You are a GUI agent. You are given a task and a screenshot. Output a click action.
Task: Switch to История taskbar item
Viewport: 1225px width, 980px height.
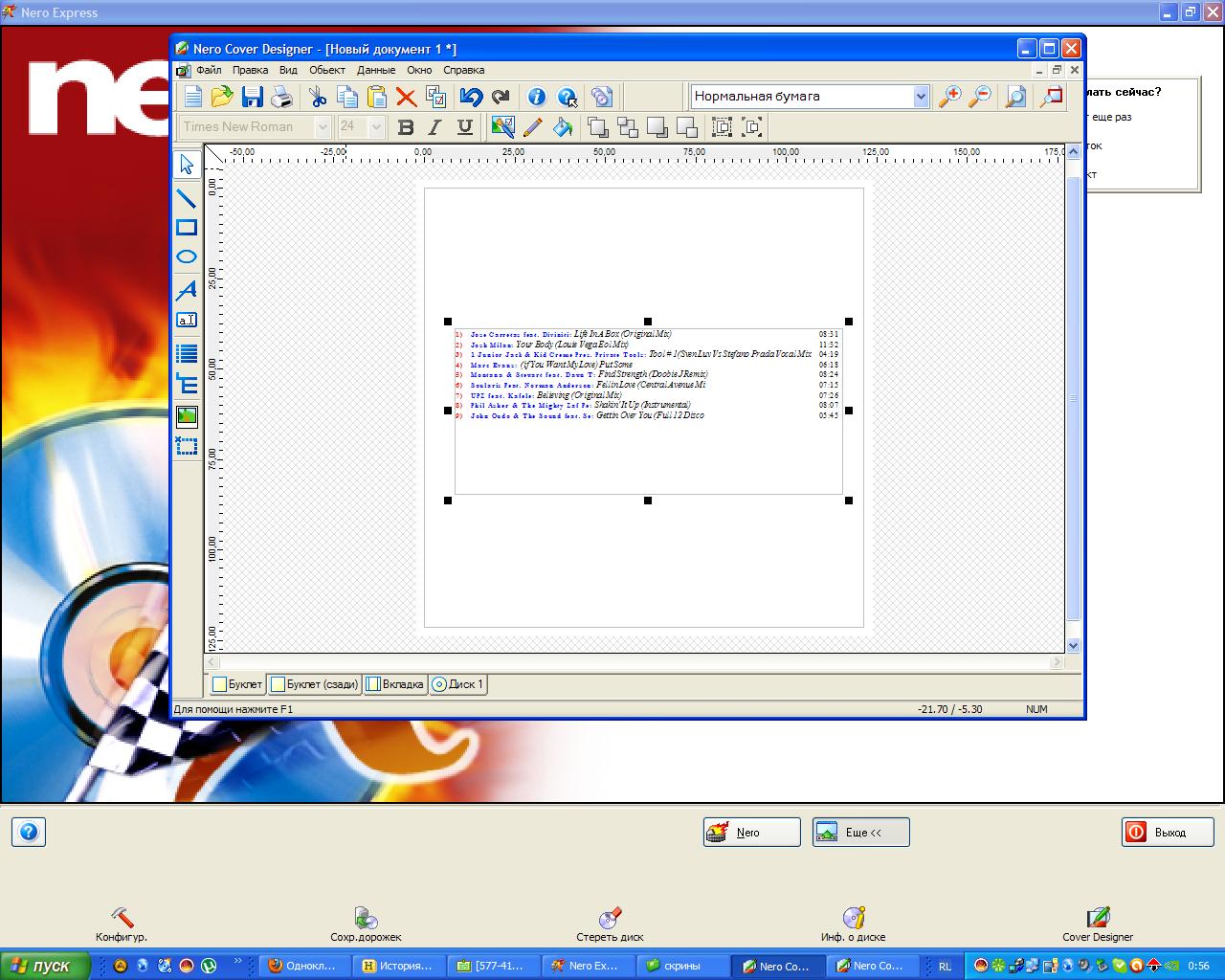click(398, 966)
